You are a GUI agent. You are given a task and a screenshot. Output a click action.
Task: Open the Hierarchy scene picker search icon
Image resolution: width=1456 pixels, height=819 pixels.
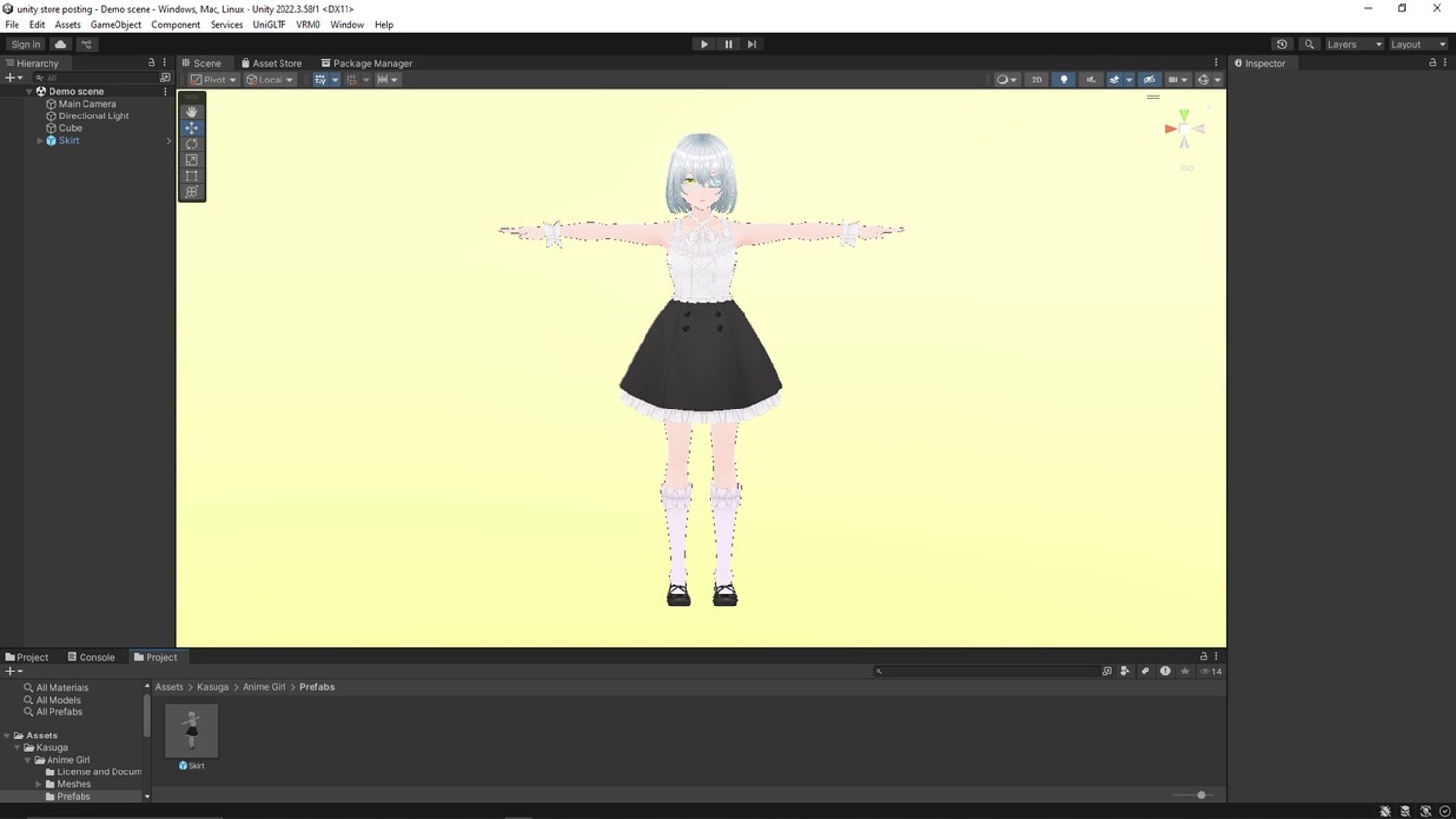tap(165, 78)
